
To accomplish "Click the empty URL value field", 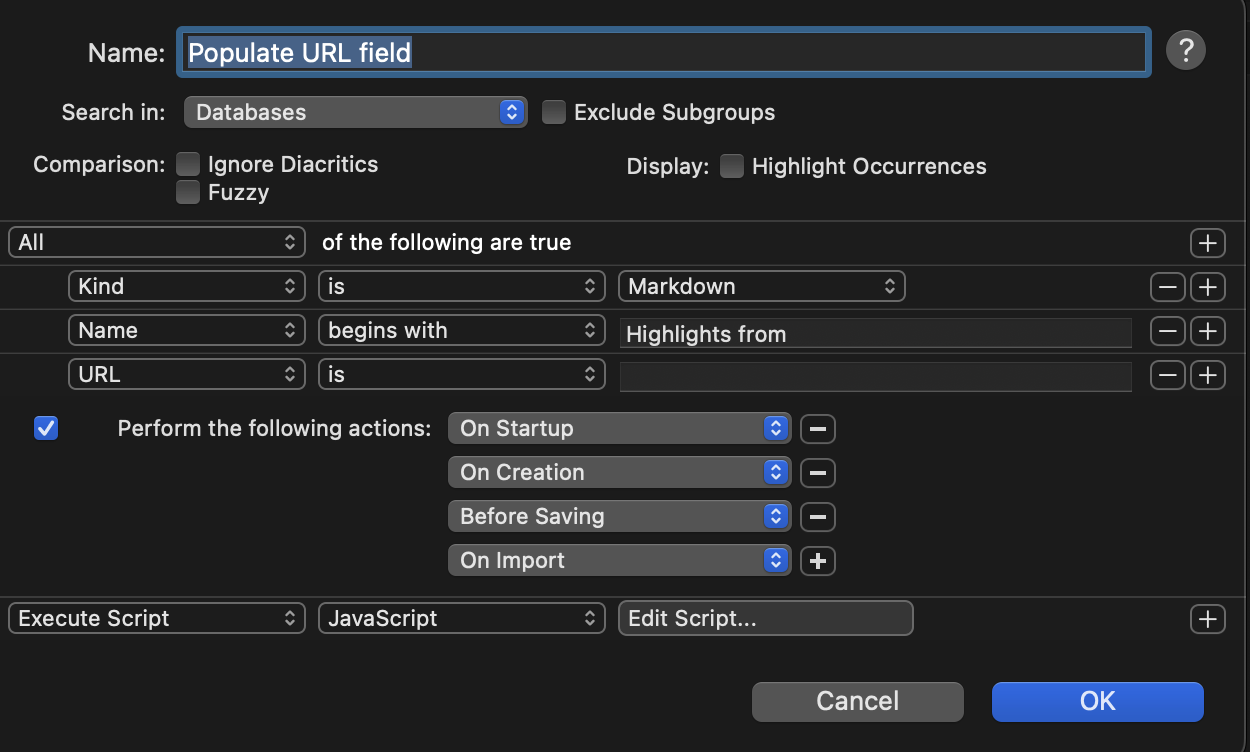I will click(x=875, y=376).
